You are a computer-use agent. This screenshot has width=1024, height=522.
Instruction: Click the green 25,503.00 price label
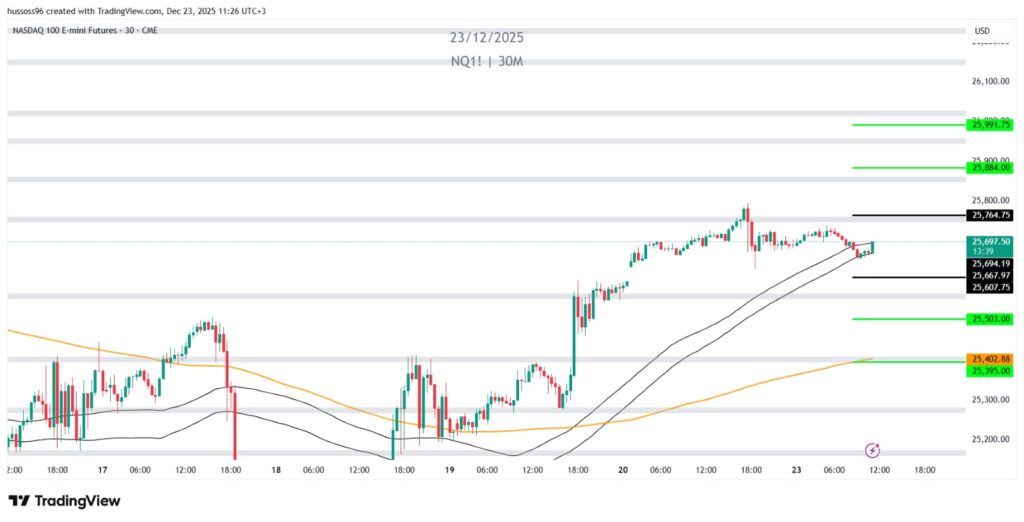[990, 319]
